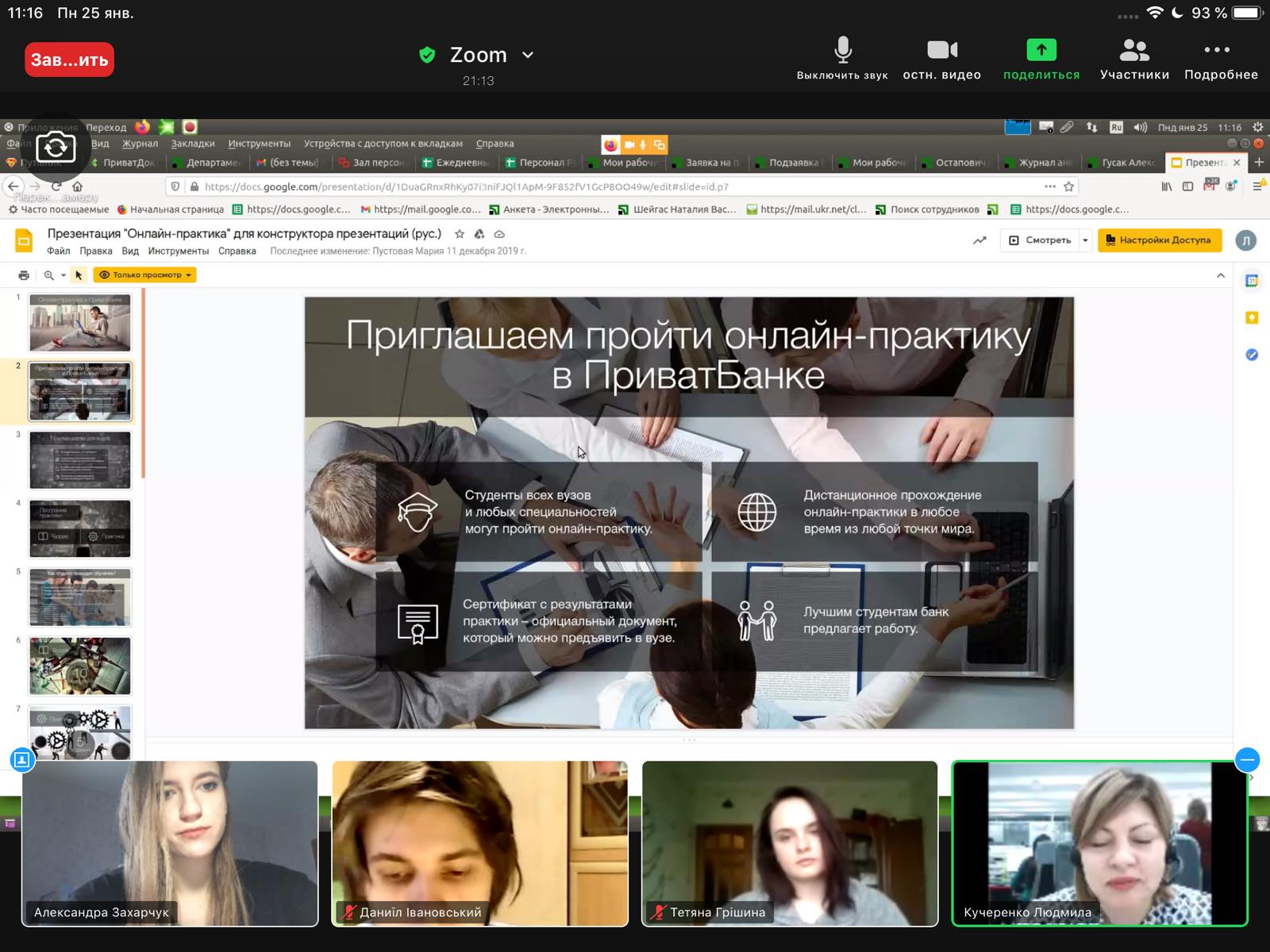The height and width of the screenshot is (952, 1270).
Task: Open the browser library icon
Action: [x=1167, y=186]
